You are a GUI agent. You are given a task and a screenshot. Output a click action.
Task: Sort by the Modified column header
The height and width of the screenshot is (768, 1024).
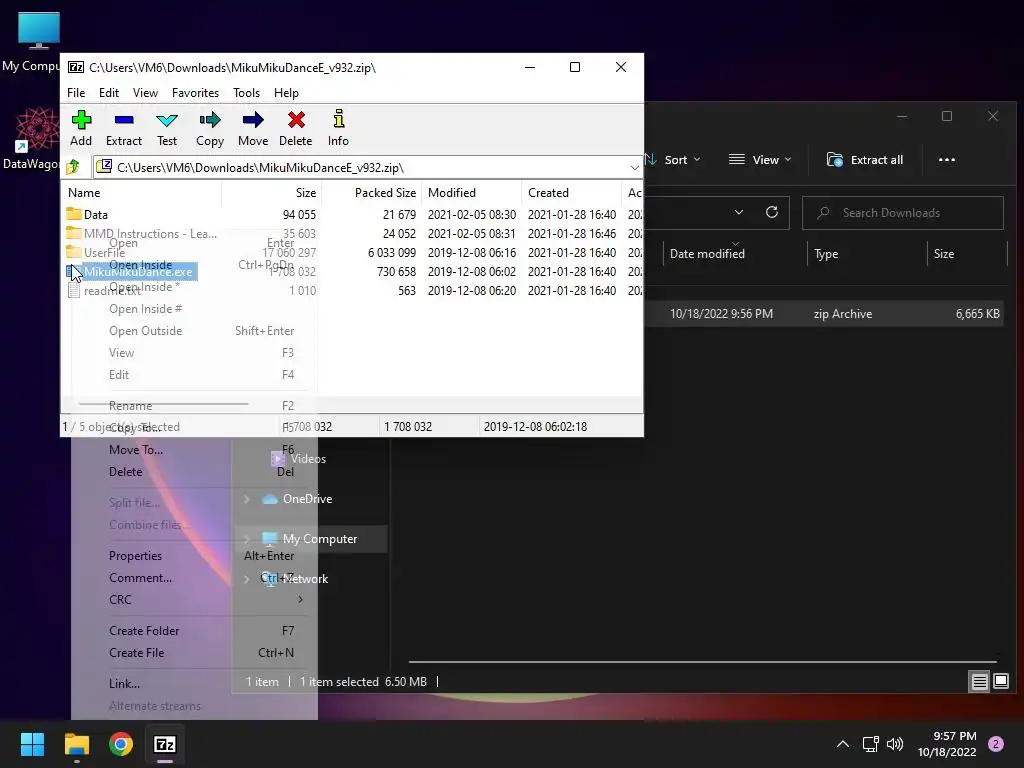click(472, 193)
